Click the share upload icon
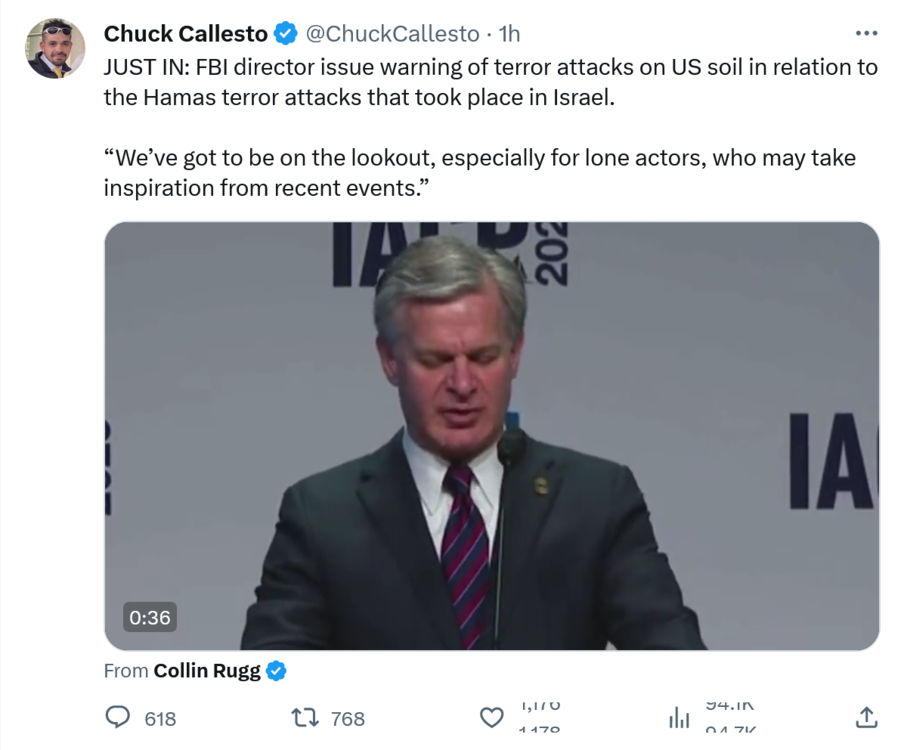This screenshot has width=904, height=750. (866, 717)
